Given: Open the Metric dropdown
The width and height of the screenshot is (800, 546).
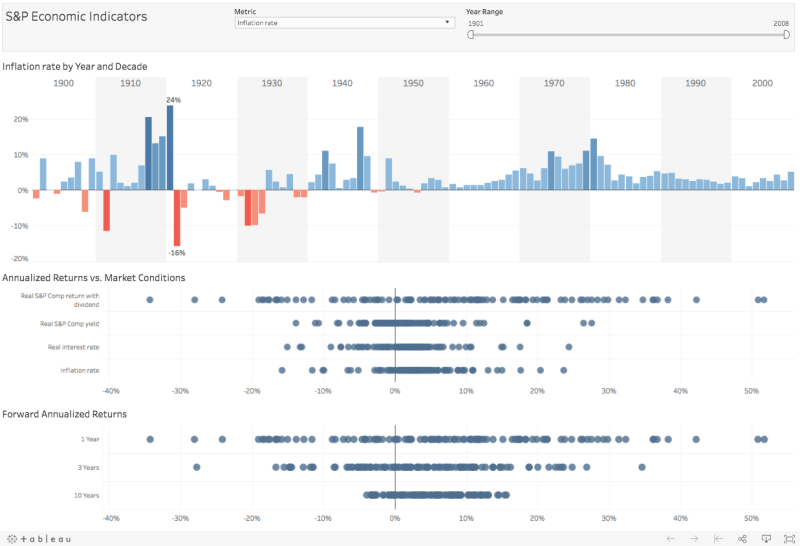Looking at the screenshot, I should 338,22.
